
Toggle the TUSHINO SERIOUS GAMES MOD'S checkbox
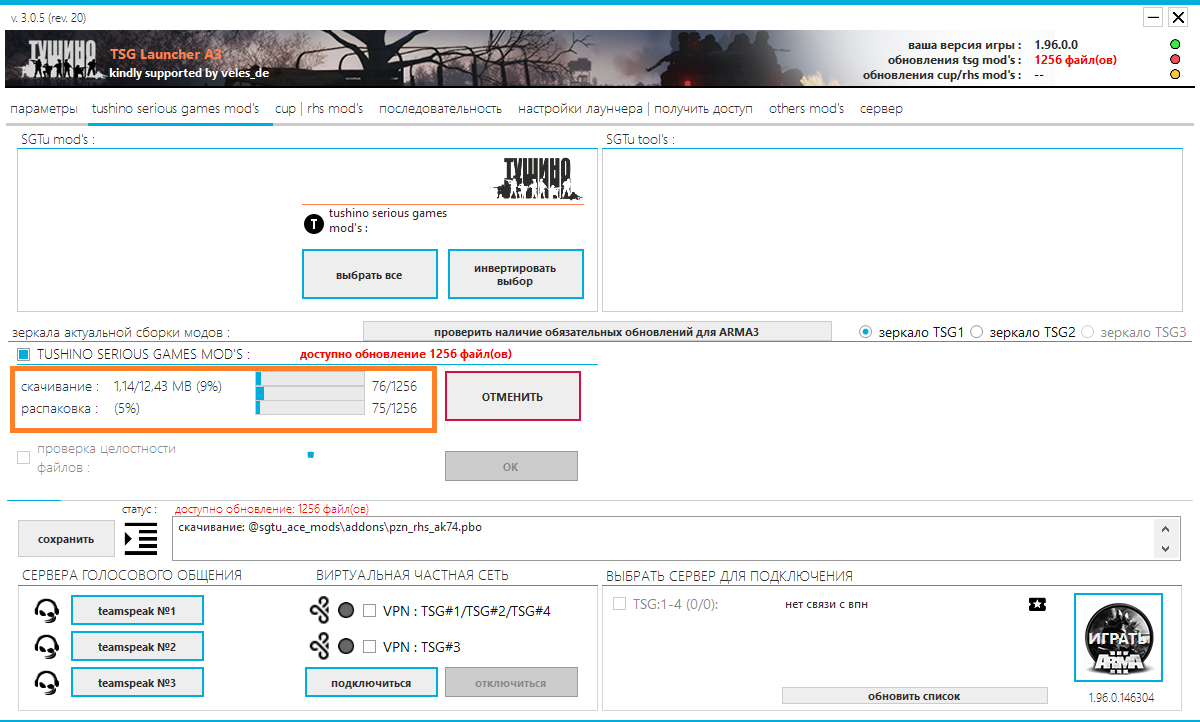23,354
